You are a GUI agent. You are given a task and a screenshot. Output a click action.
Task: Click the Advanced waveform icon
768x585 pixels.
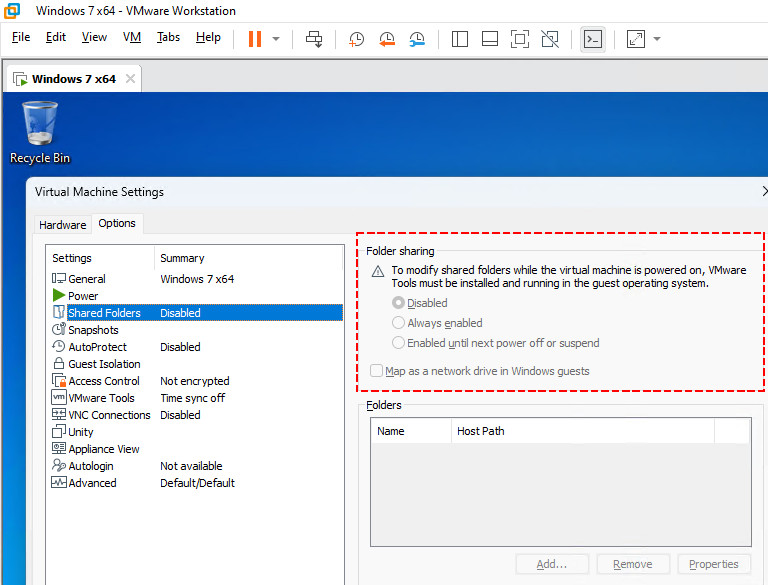tap(59, 482)
